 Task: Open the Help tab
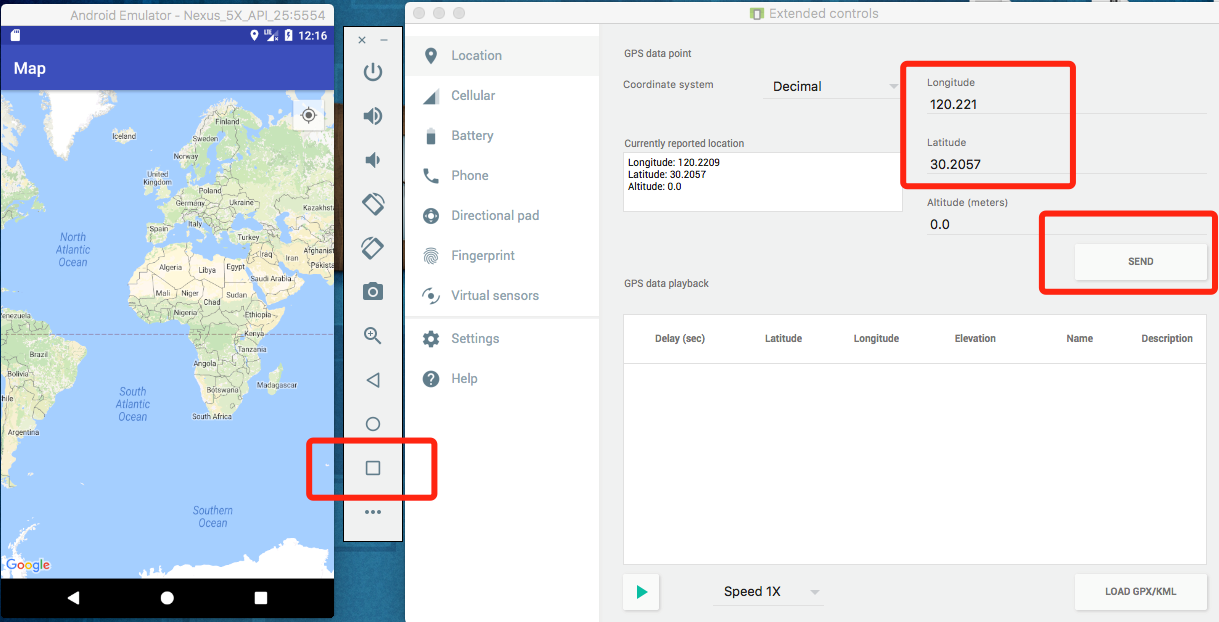pos(501,378)
